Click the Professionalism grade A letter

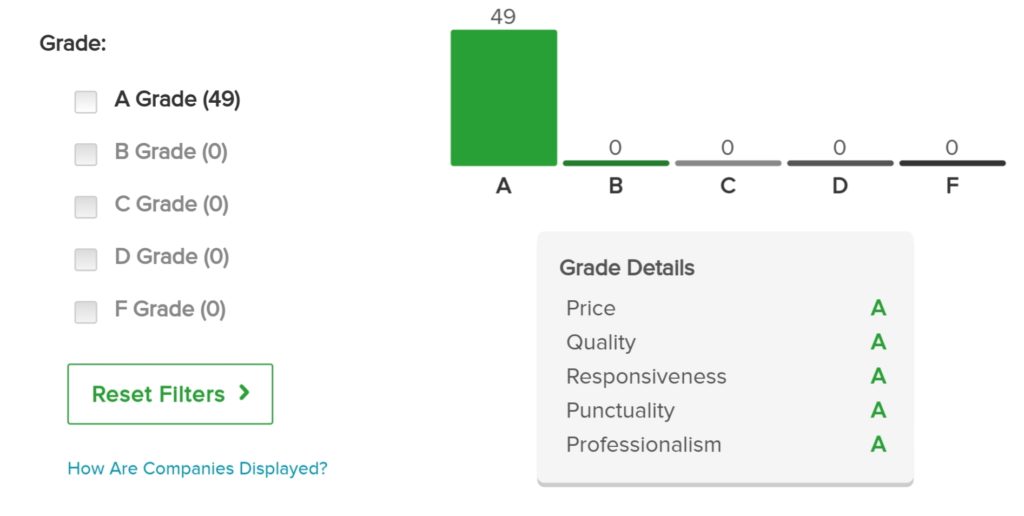[x=878, y=444]
